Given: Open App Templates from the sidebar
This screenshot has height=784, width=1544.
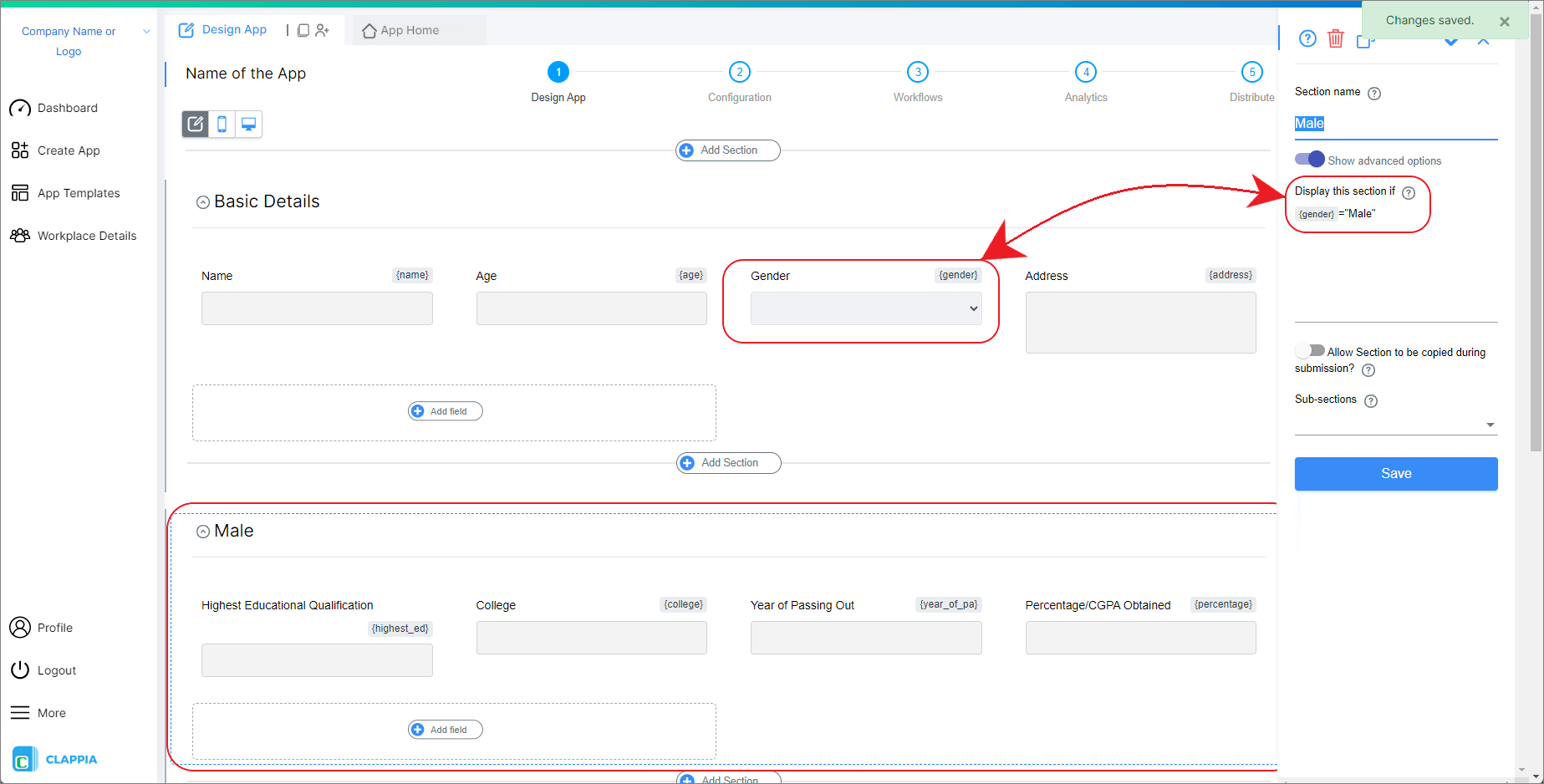Looking at the screenshot, I should tap(78, 192).
